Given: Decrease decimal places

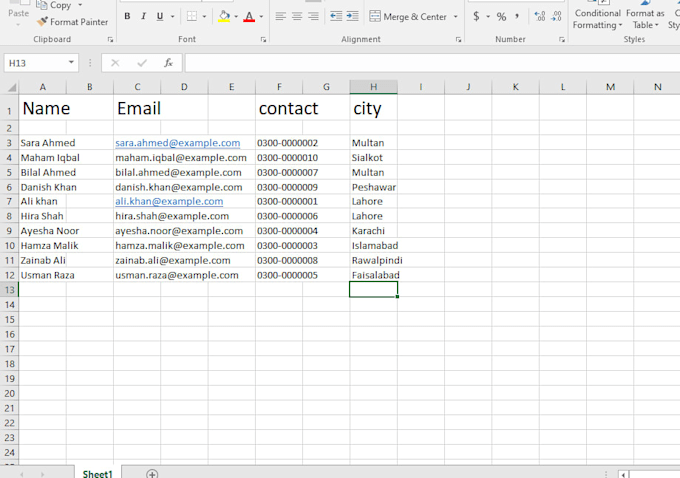Looking at the screenshot, I should [556, 16].
